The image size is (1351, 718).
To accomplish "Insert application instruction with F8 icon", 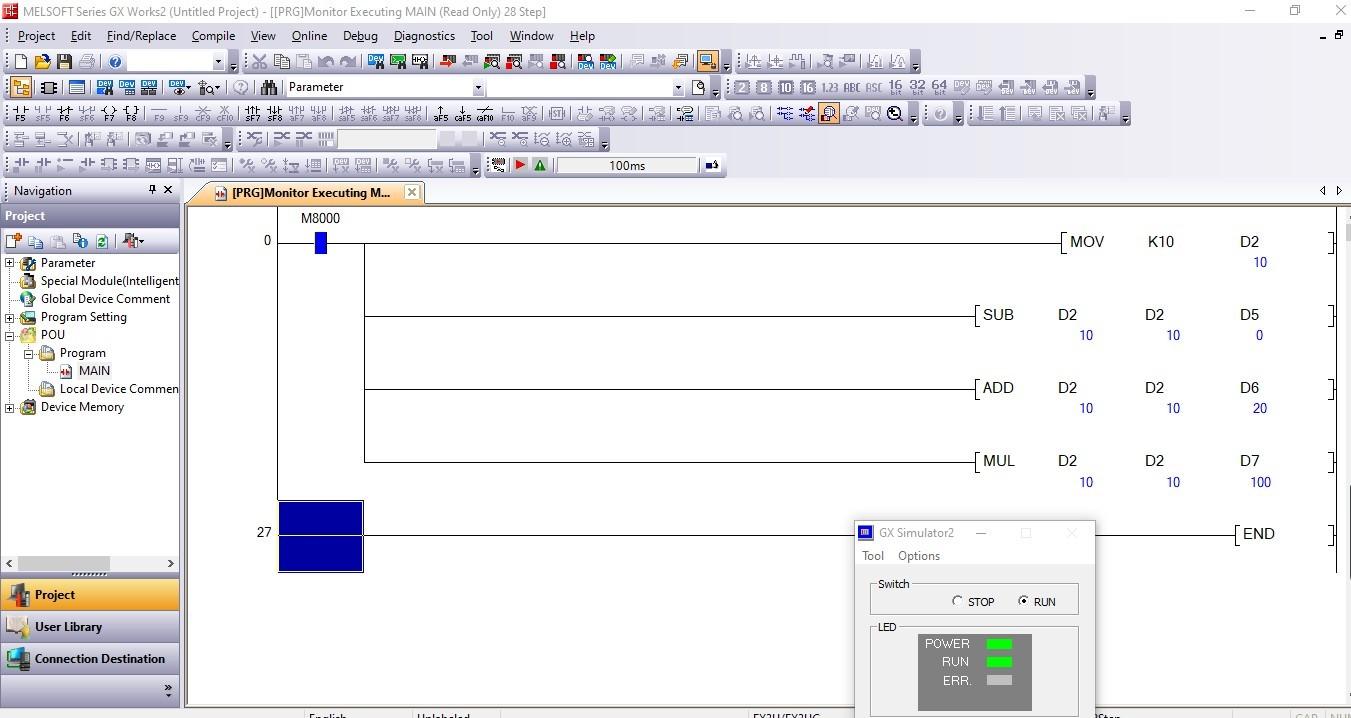I will 130,114.
